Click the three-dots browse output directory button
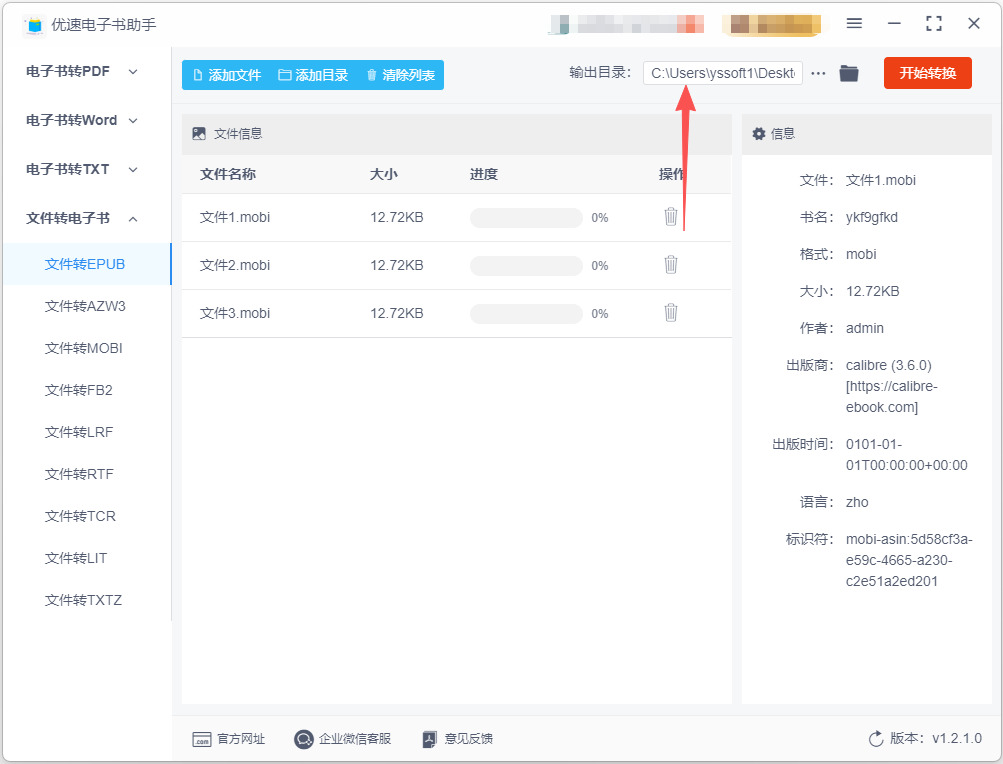 (x=818, y=74)
